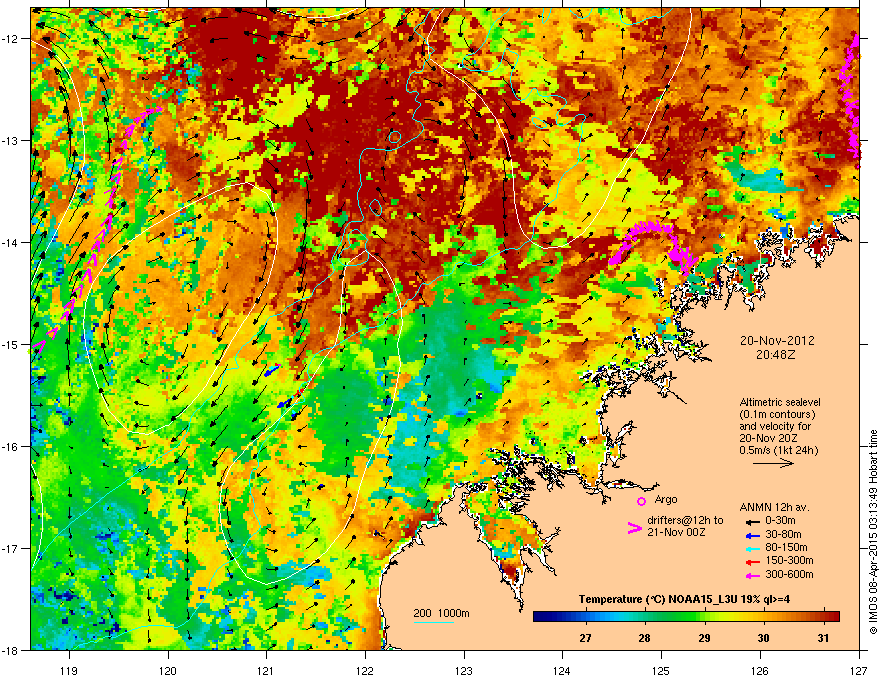
Task: Click the '(0.1m contours)' caption line
Action: [777, 415]
